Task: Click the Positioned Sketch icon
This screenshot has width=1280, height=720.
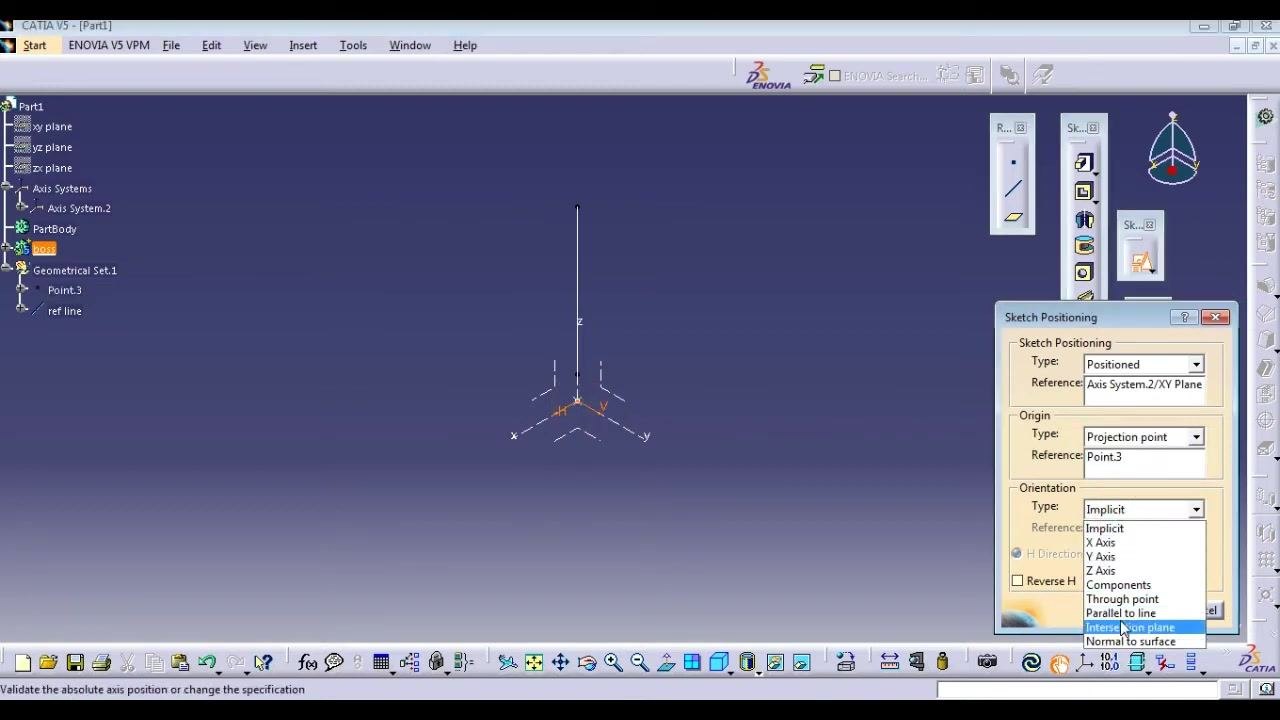Action: (x=1141, y=262)
